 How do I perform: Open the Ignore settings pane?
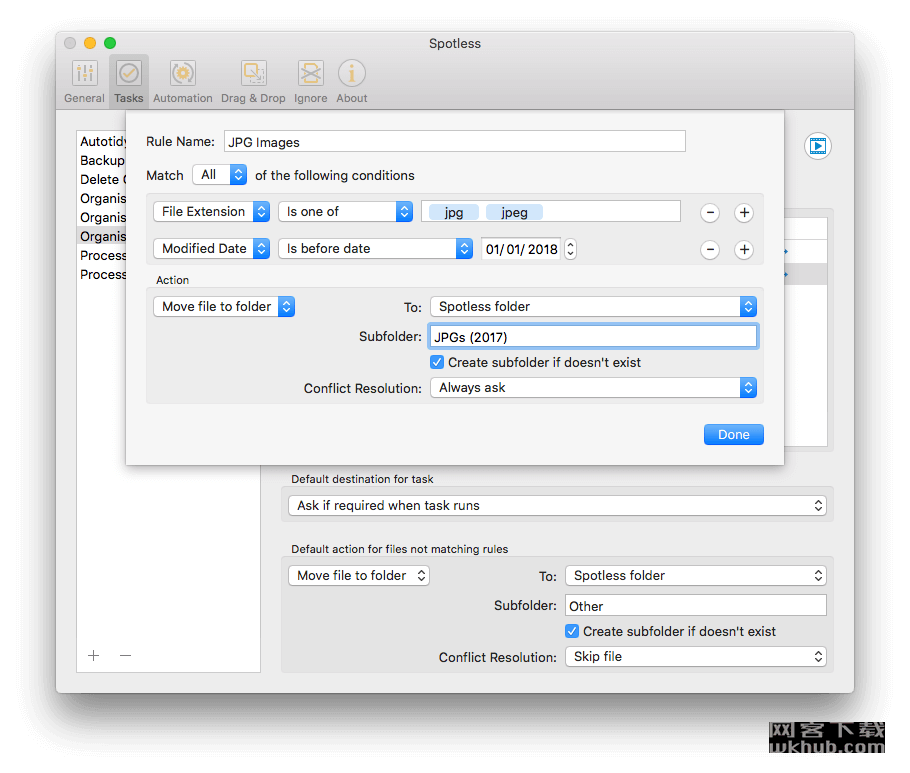coord(310,81)
